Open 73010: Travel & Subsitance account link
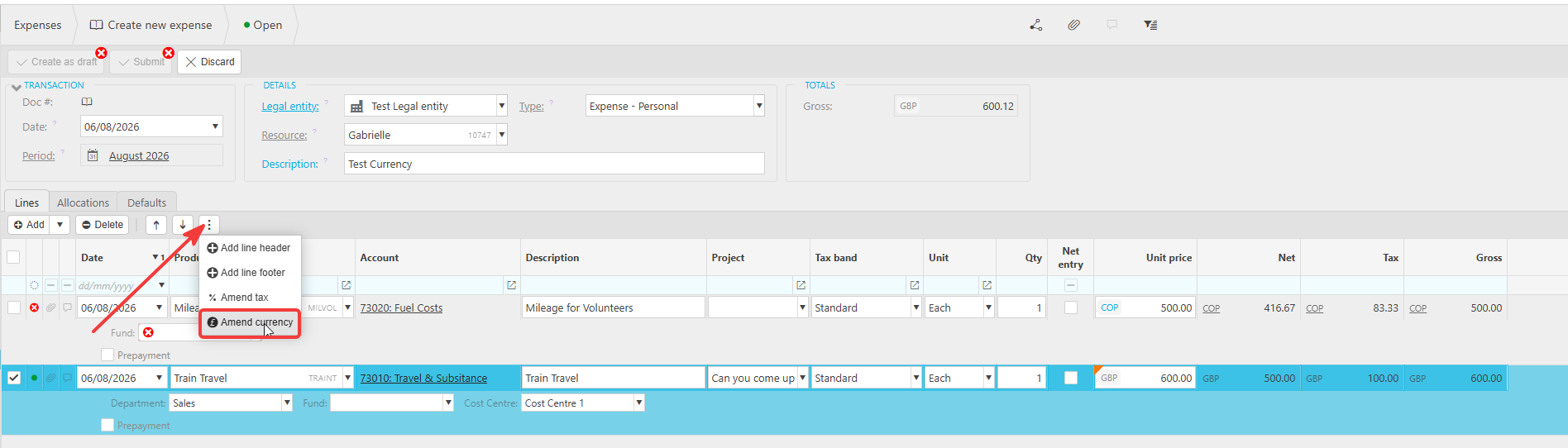 [423, 379]
